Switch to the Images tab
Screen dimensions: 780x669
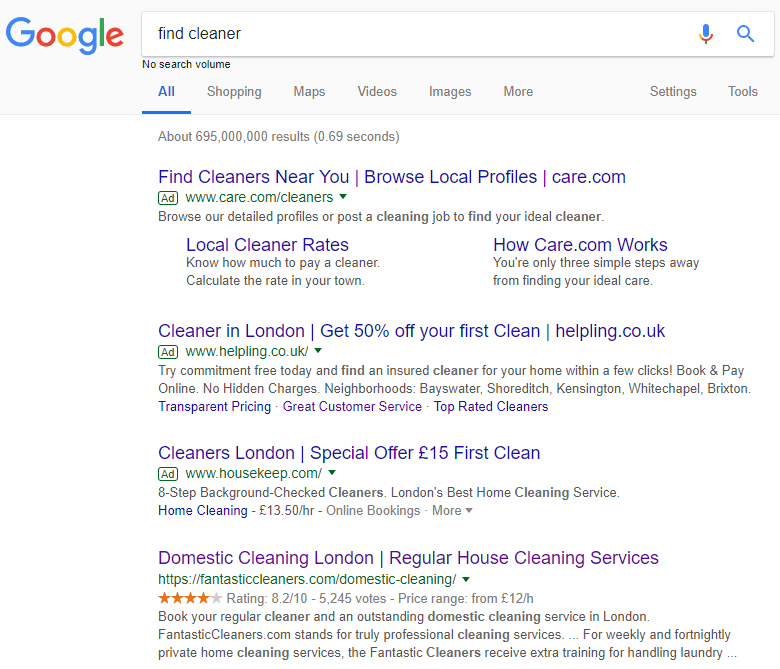coord(450,92)
